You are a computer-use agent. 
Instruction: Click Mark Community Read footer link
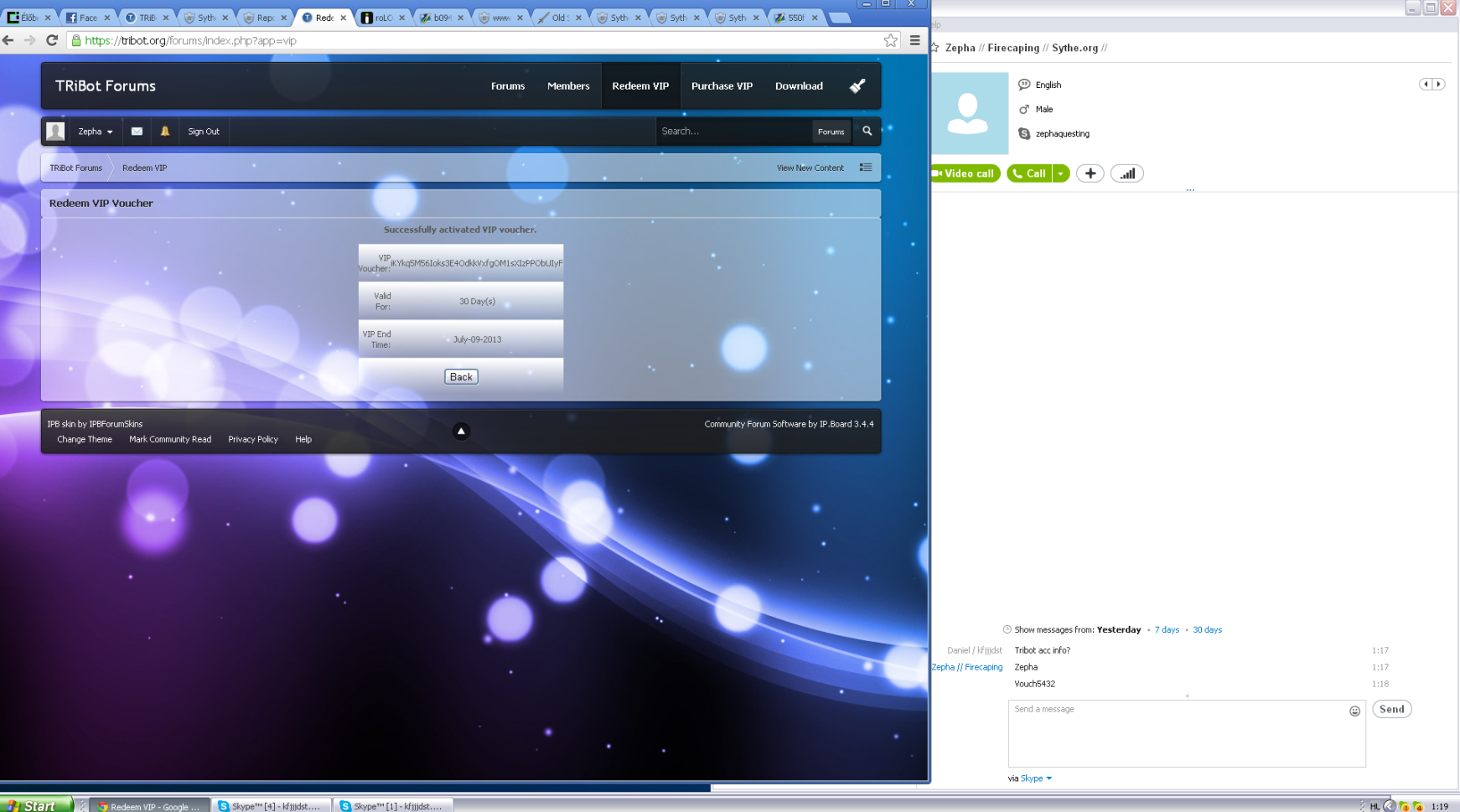170,439
